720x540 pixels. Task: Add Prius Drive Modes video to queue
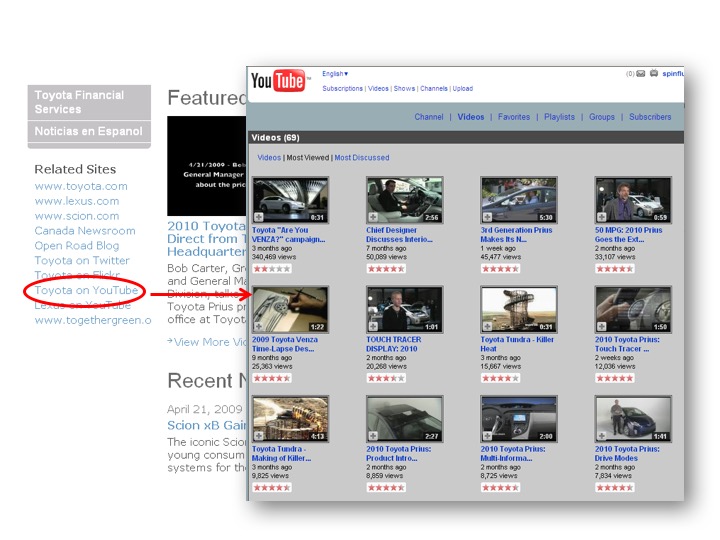tap(601, 436)
